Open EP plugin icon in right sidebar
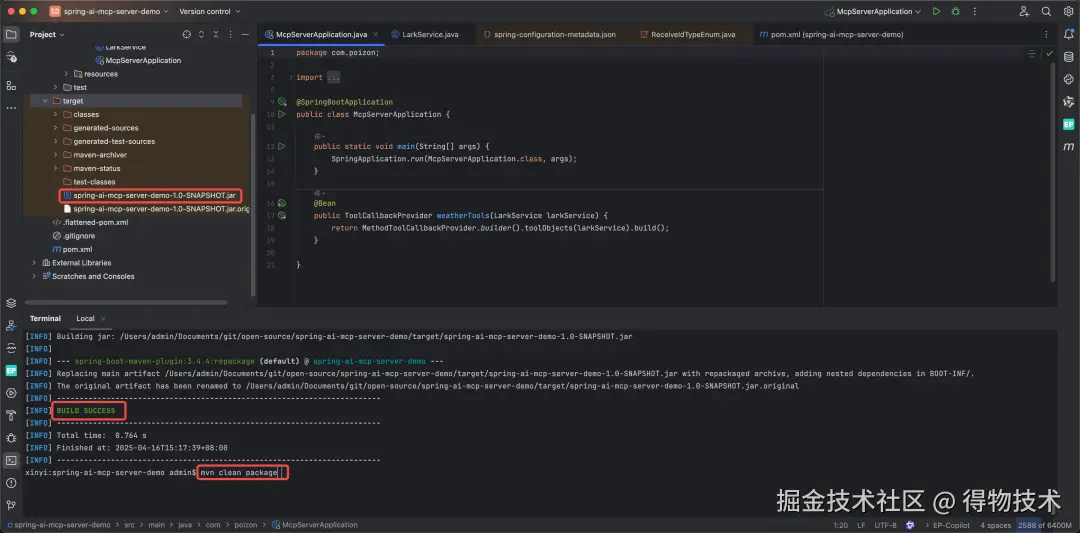The width and height of the screenshot is (1080, 533). point(1068,124)
